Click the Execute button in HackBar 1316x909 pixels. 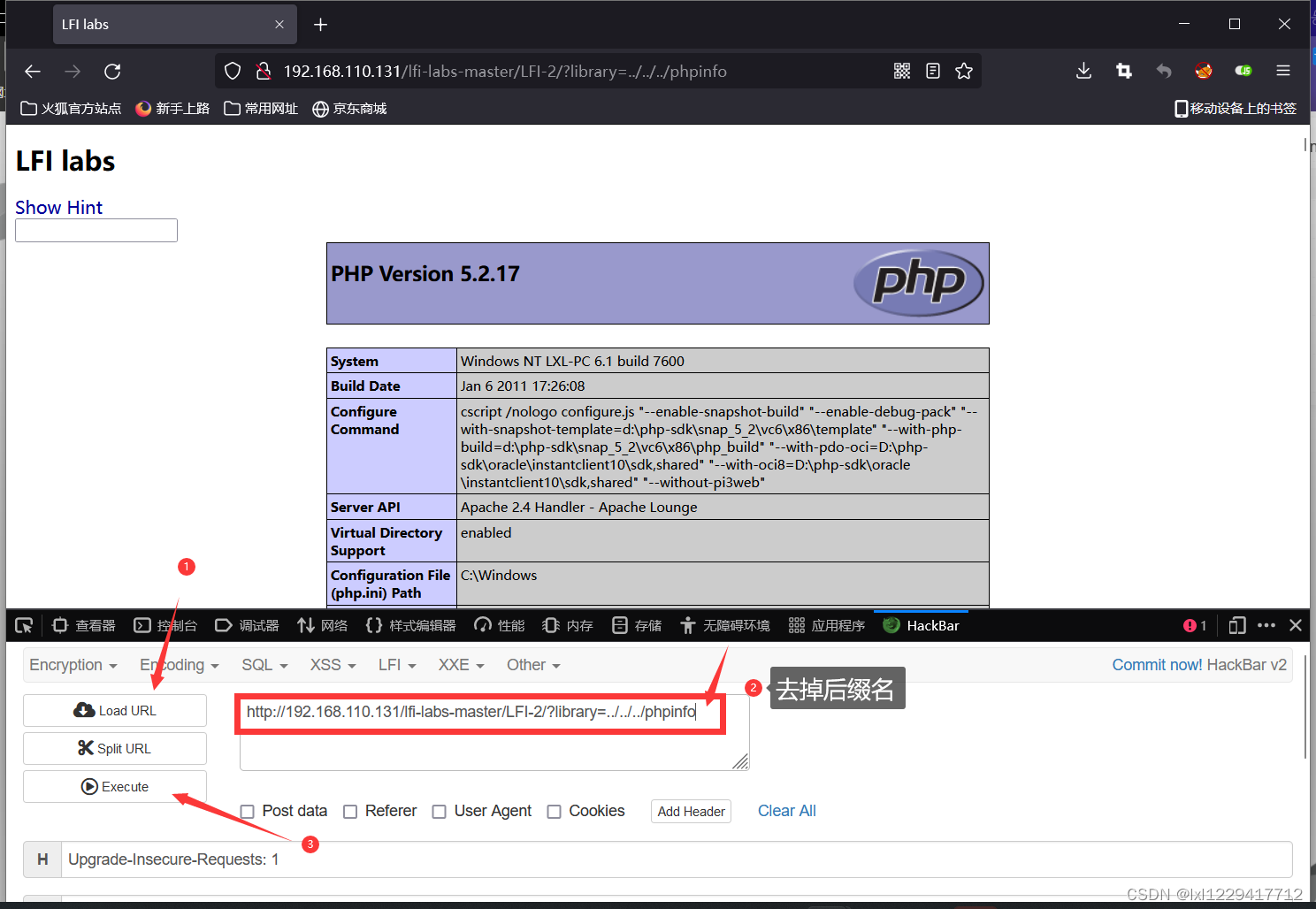point(114,786)
